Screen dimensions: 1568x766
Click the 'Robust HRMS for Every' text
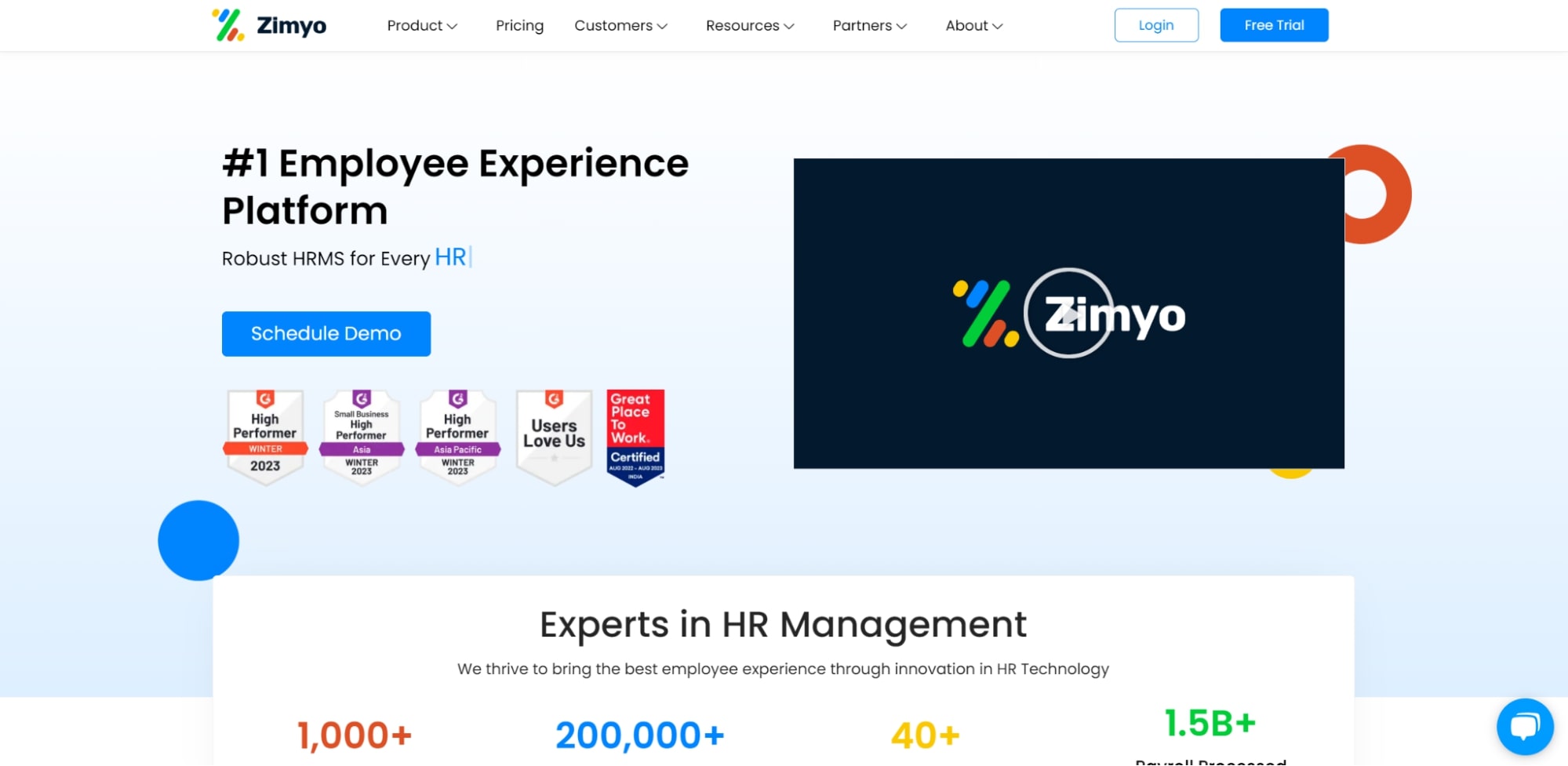(x=326, y=258)
